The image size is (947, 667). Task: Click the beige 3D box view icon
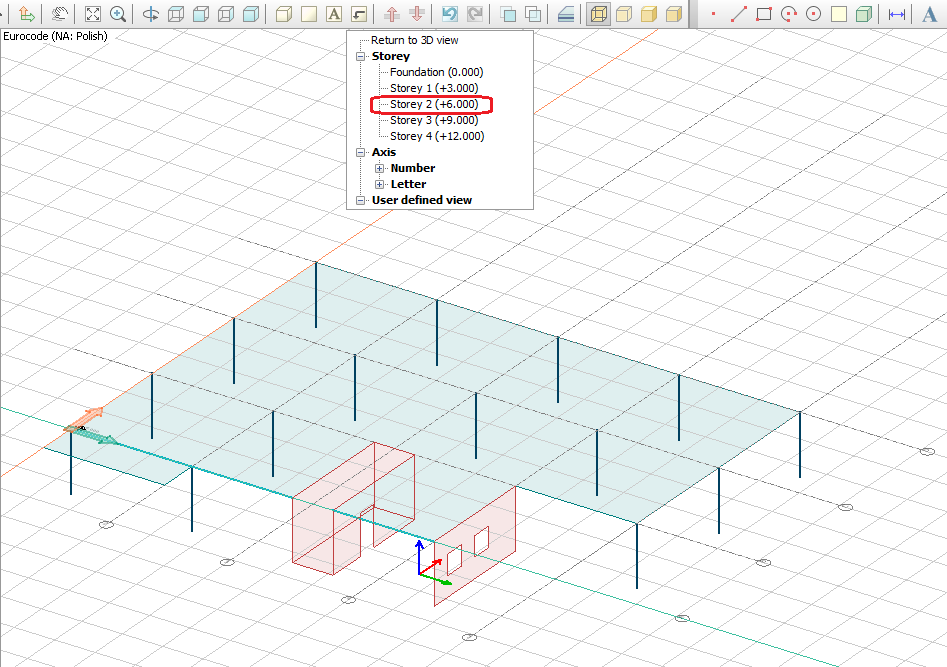(x=284, y=14)
